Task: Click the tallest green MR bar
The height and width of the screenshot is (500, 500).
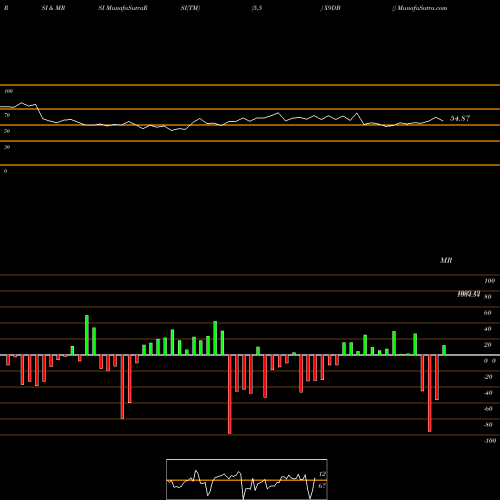Action: click(87, 335)
